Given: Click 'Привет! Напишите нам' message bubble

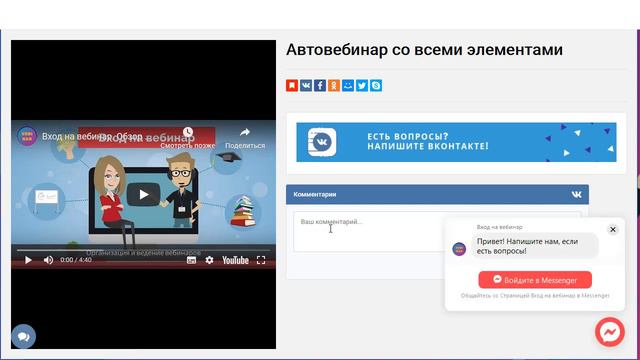Looking at the screenshot, I should coord(535,246).
